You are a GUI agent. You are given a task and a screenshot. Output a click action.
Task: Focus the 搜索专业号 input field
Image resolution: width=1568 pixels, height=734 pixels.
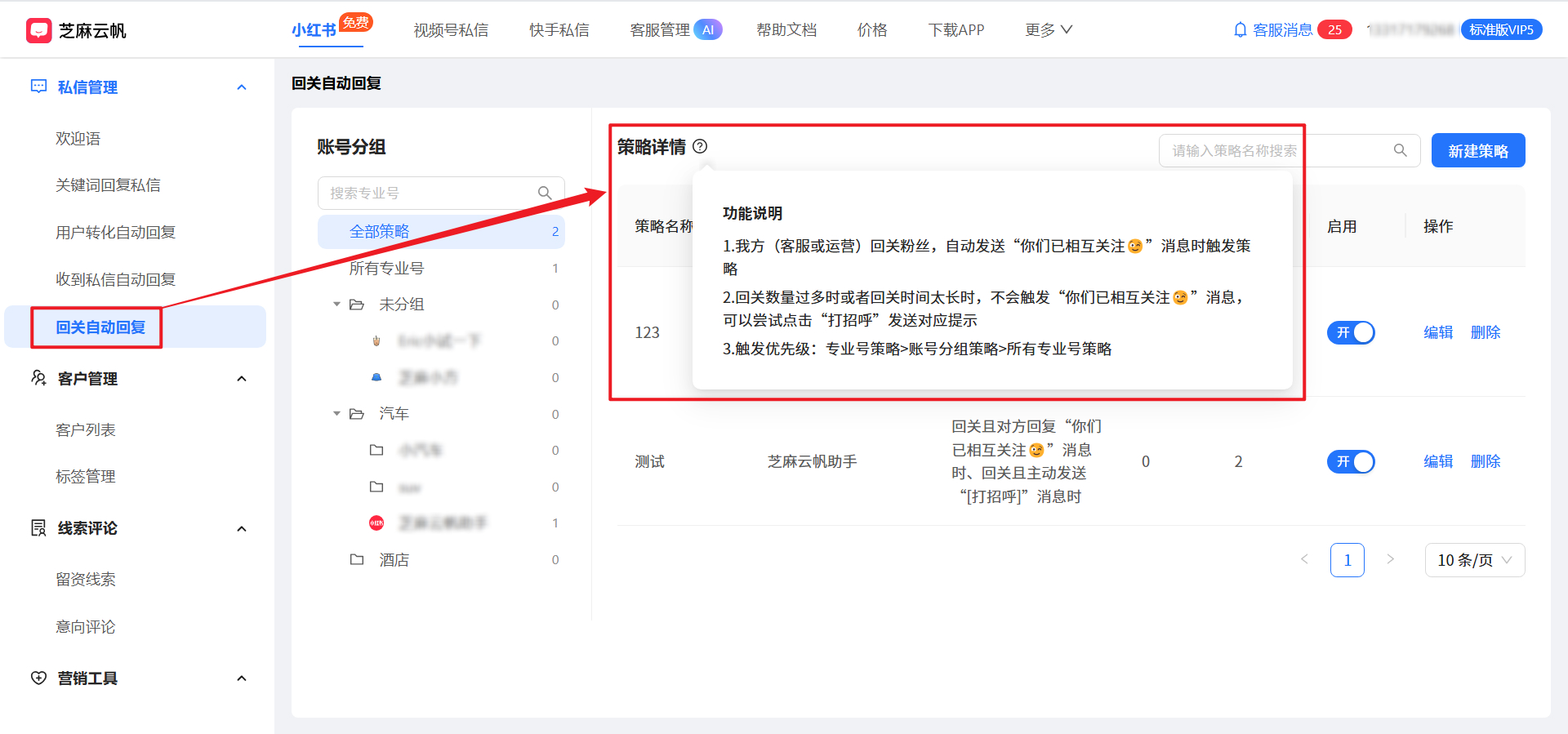click(441, 194)
